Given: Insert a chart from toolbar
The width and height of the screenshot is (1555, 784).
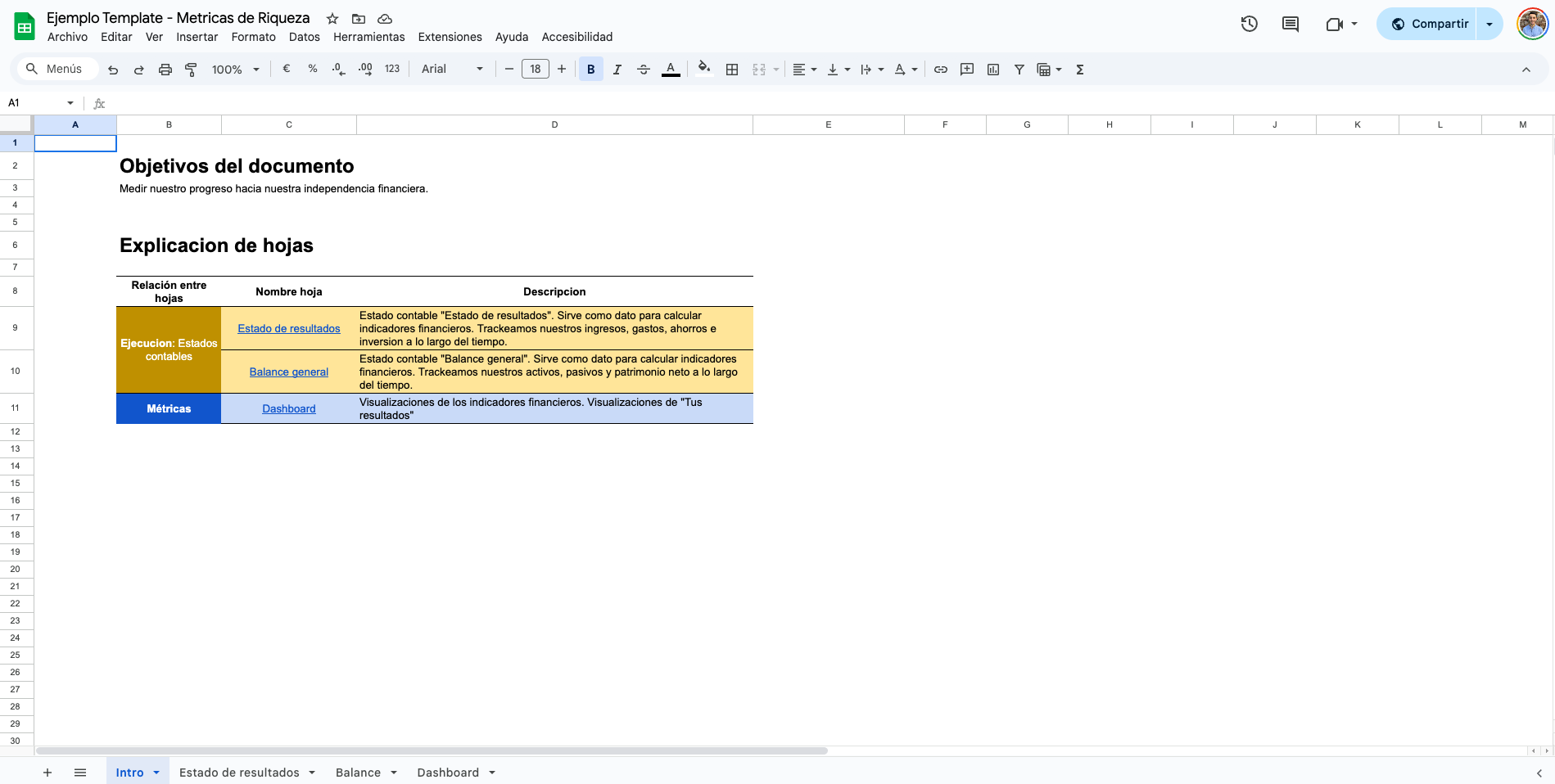Looking at the screenshot, I should click(993, 70).
